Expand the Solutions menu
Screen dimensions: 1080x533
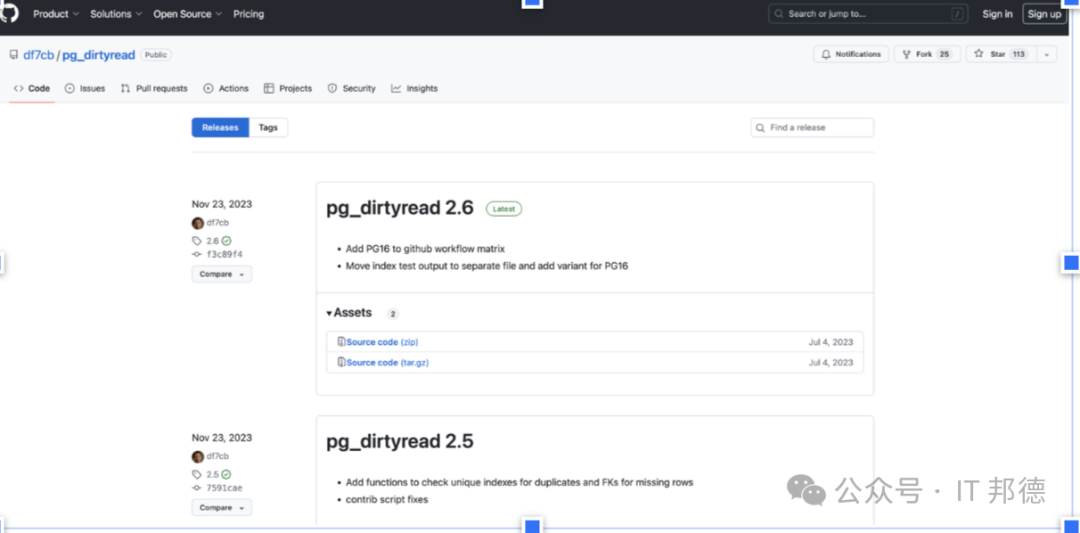(x=116, y=14)
